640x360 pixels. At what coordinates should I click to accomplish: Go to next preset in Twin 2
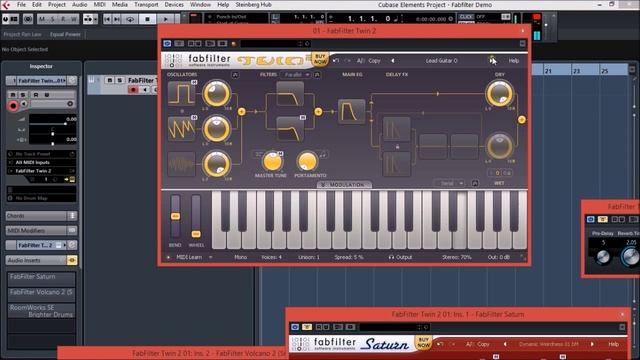click(x=492, y=60)
